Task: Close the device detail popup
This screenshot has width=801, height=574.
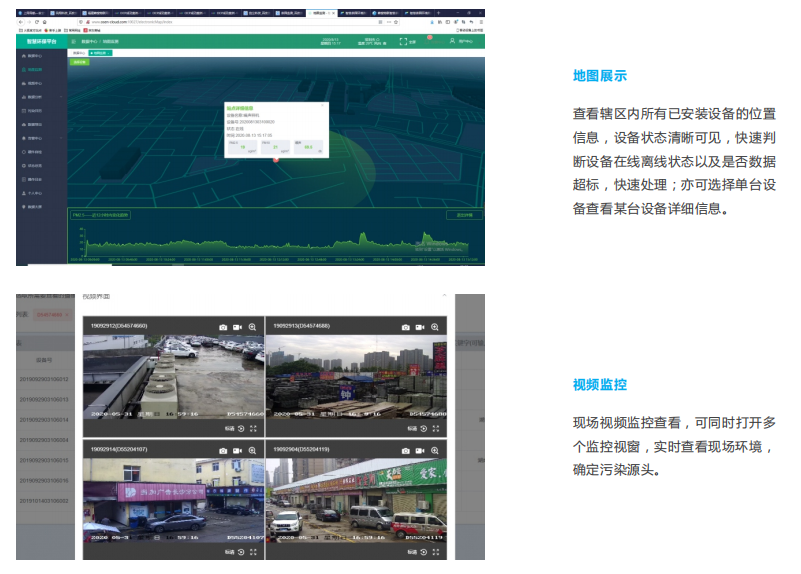Action: [322, 103]
